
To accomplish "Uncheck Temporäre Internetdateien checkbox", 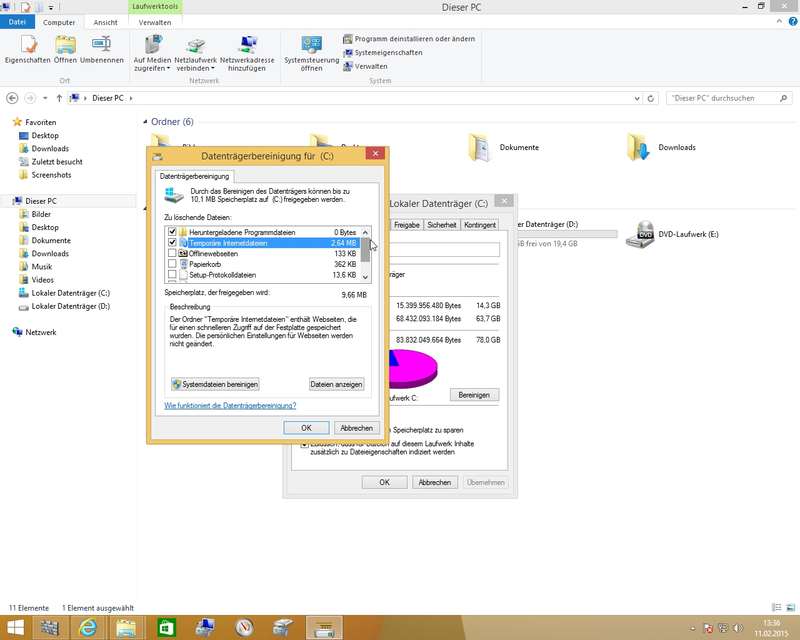I will (x=172, y=242).
